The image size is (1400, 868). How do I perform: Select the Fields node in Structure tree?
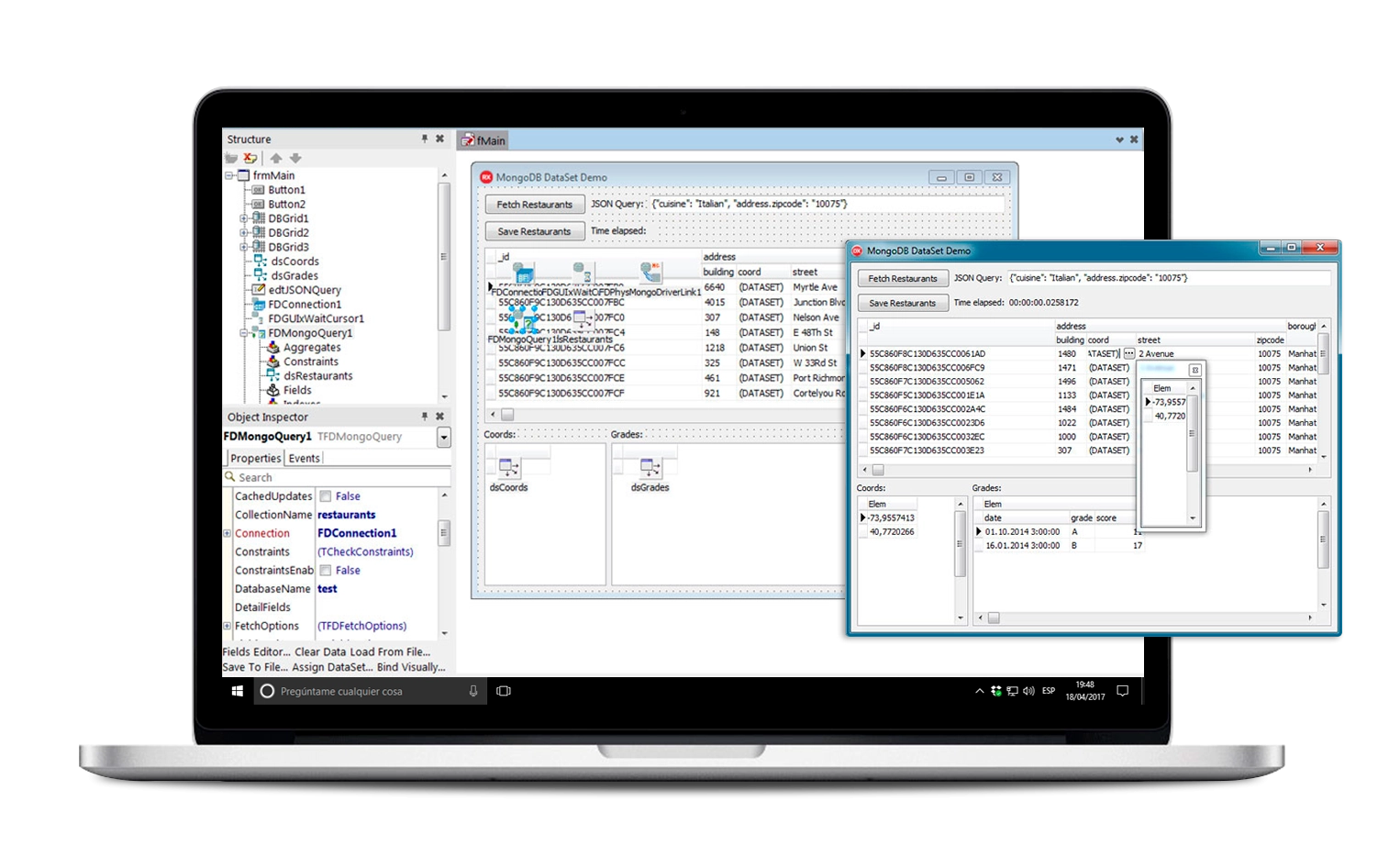tap(297, 390)
